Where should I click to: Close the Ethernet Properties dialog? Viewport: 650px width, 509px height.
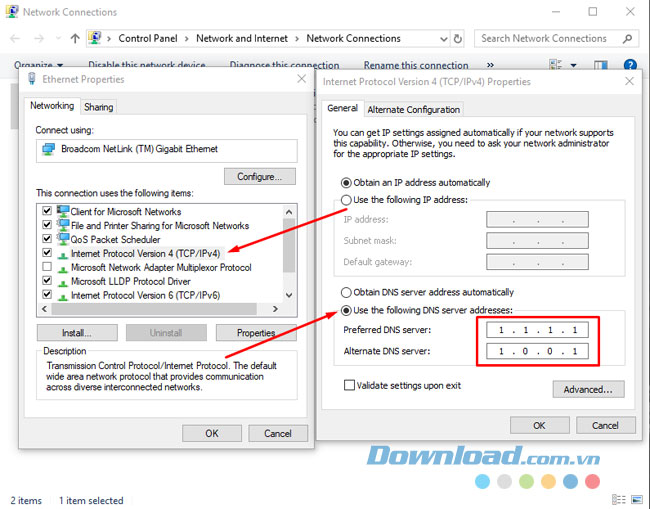(302, 79)
